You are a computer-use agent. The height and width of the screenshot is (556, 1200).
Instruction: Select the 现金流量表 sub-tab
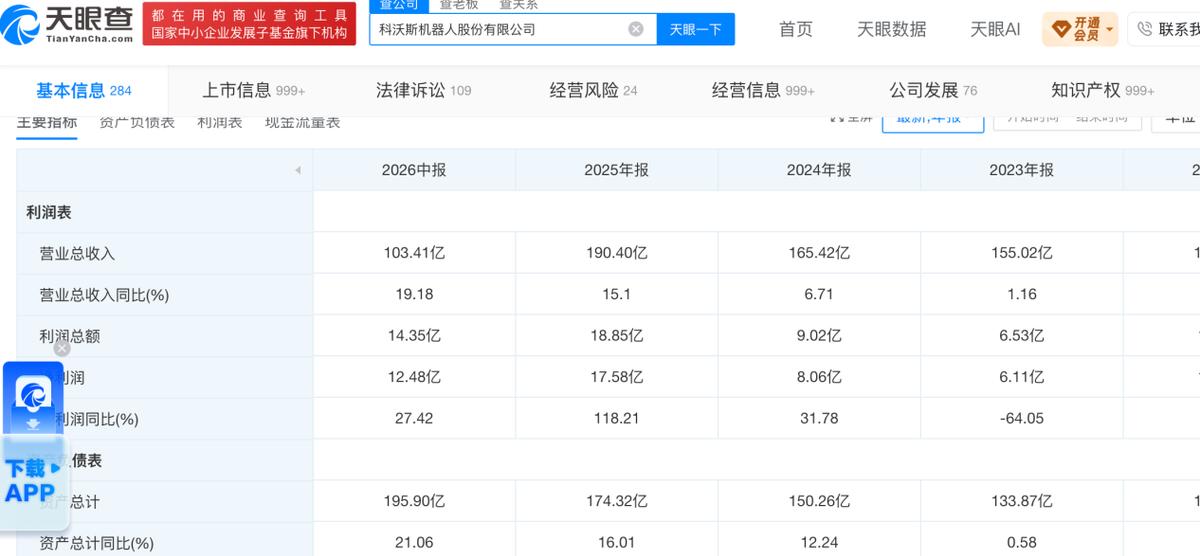coord(302,122)
